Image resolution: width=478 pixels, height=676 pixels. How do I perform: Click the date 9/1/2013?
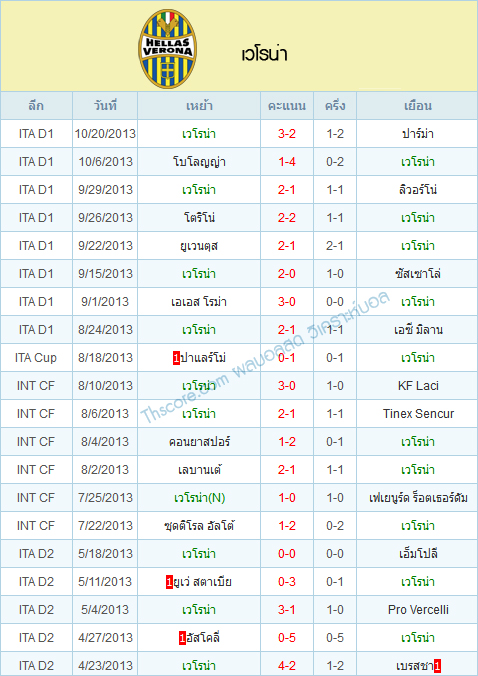105,302
